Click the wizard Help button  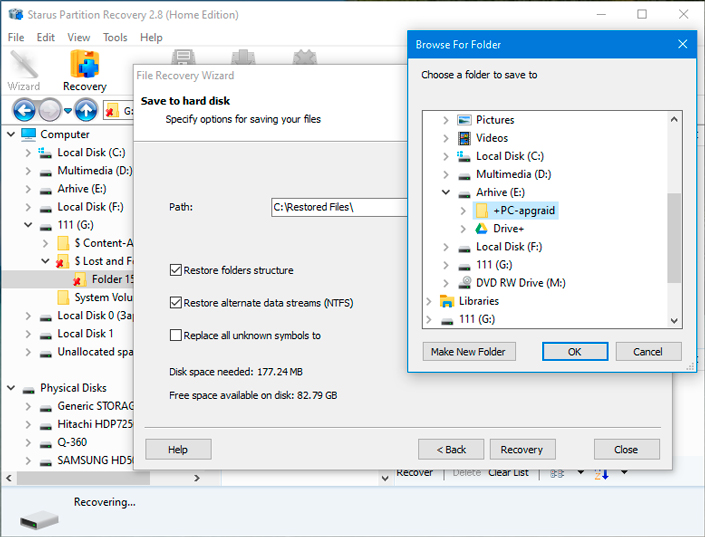coord(178,449)
